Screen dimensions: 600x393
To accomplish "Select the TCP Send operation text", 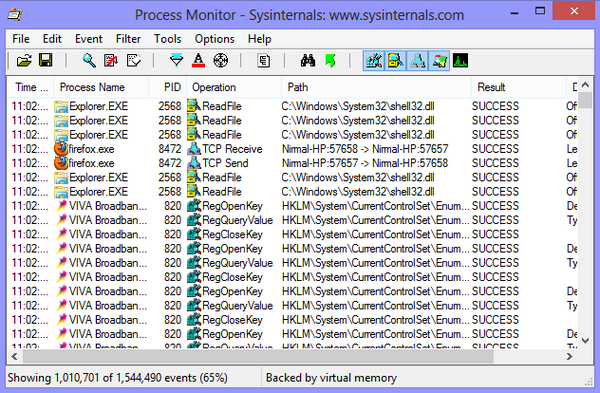I will click(225, 163).
